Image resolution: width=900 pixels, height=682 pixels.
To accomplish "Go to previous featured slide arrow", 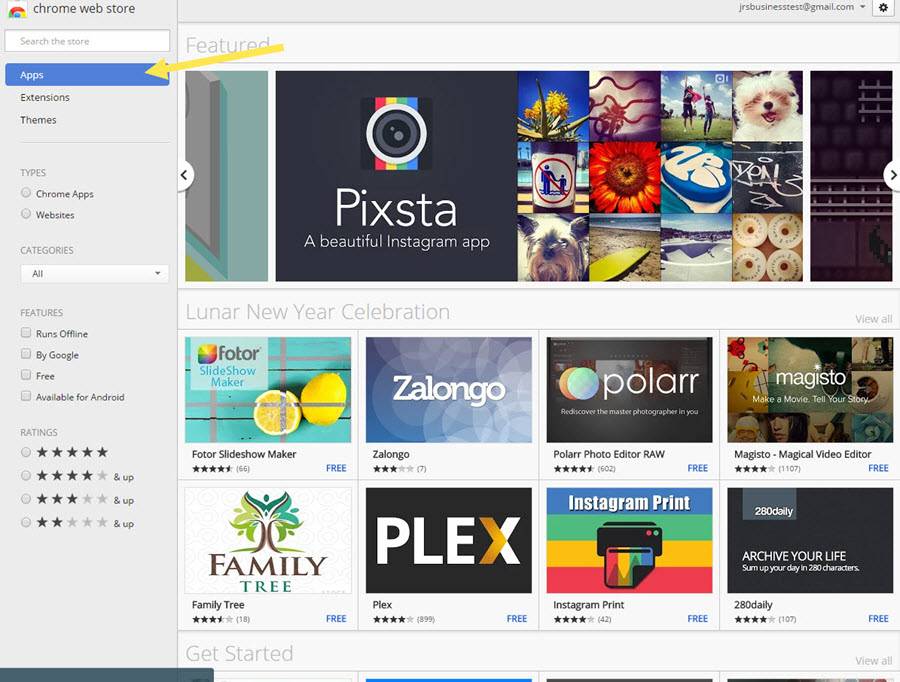I will tap(184, 175).
